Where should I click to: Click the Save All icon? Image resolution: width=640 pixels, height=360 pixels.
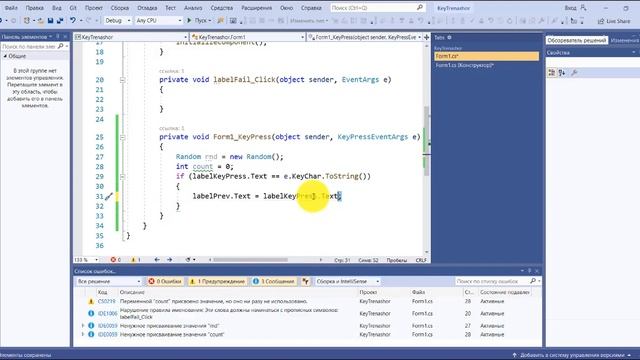[x=60, y=20]
